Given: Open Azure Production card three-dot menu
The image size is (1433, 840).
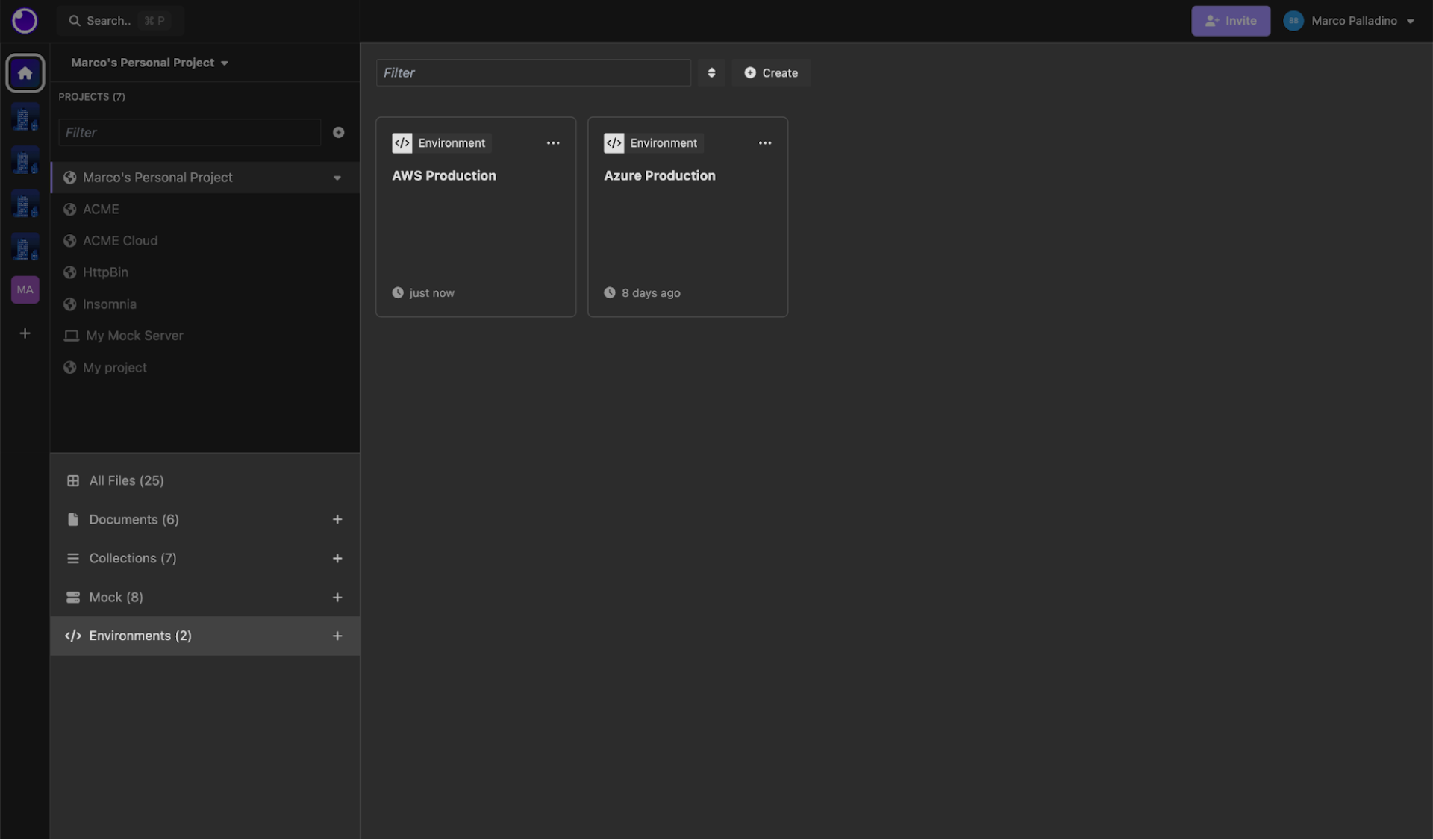Looking at the screenshot, I should click(765, 143).
